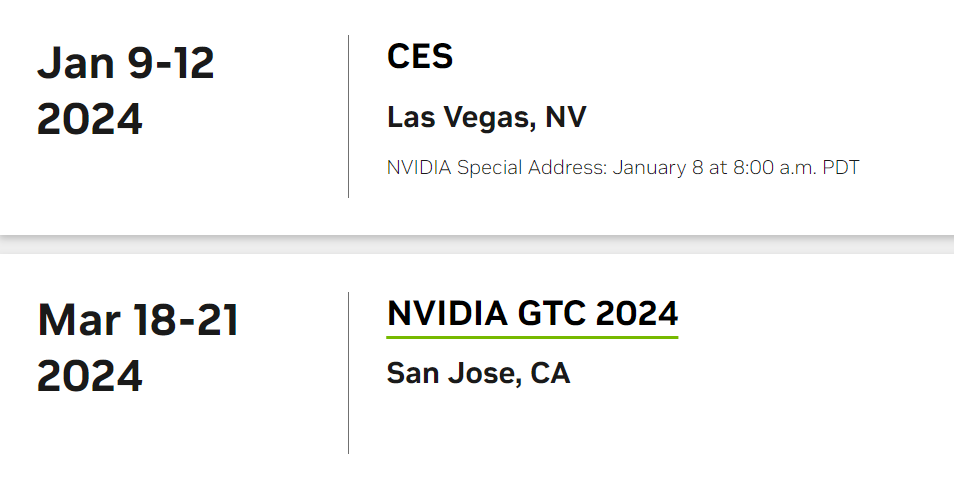
Task: Click the vertical divider in the GTC row
Action: point(348,372)
